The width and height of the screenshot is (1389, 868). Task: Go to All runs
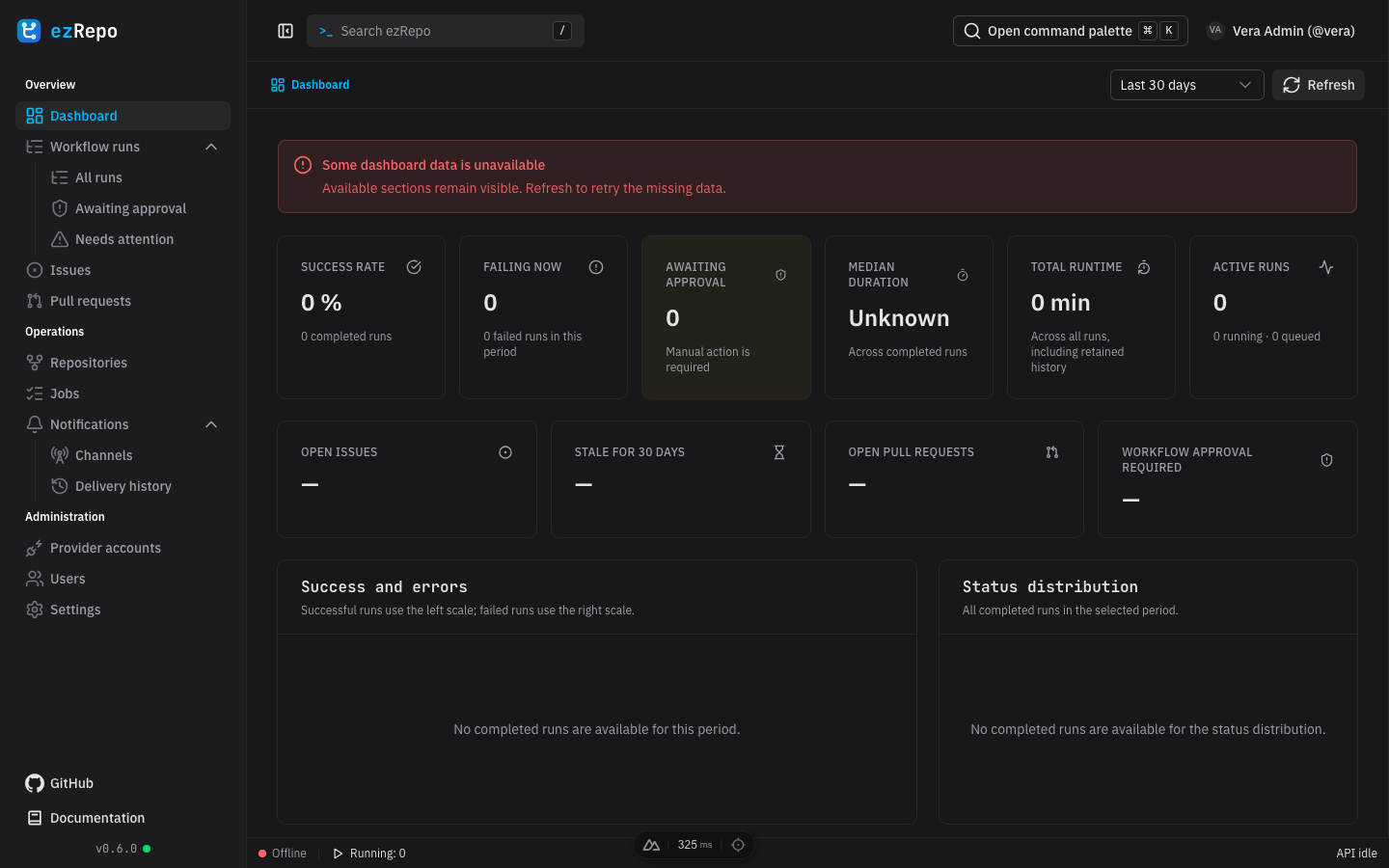[x=135, y=177]
